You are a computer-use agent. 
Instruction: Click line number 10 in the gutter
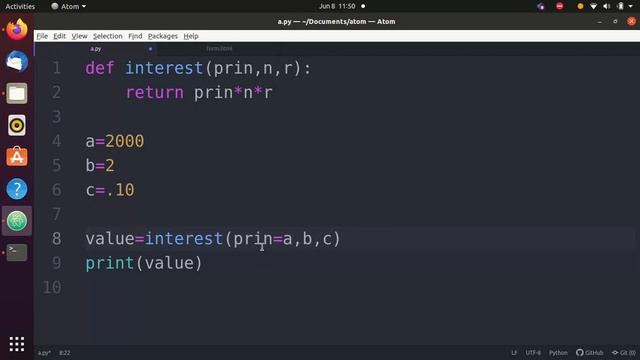pos(52,287)
